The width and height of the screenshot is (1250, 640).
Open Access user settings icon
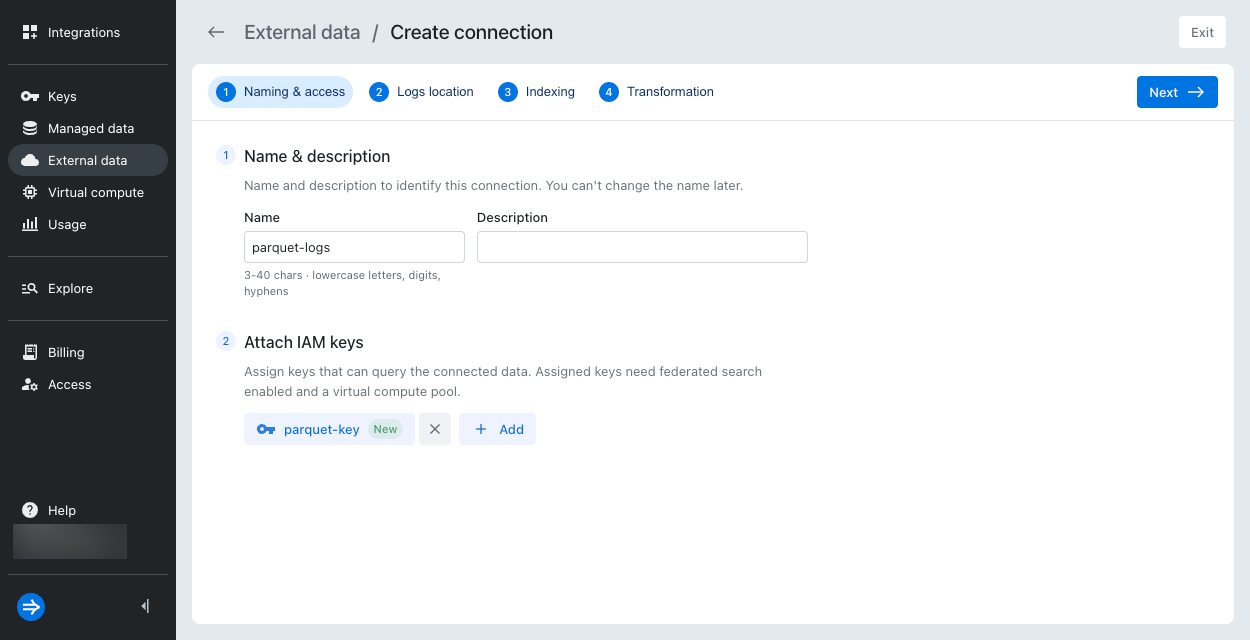tap(30, 384)
